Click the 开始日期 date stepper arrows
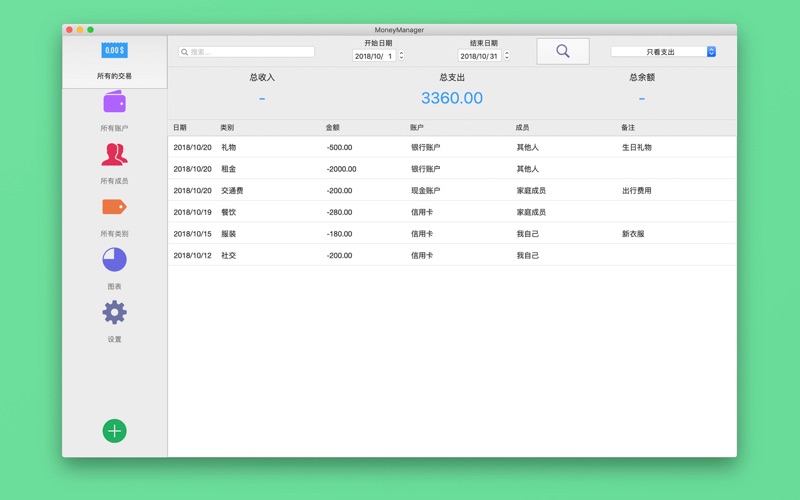The height and width of the screenshot is (500, 800). click(402, 56)
